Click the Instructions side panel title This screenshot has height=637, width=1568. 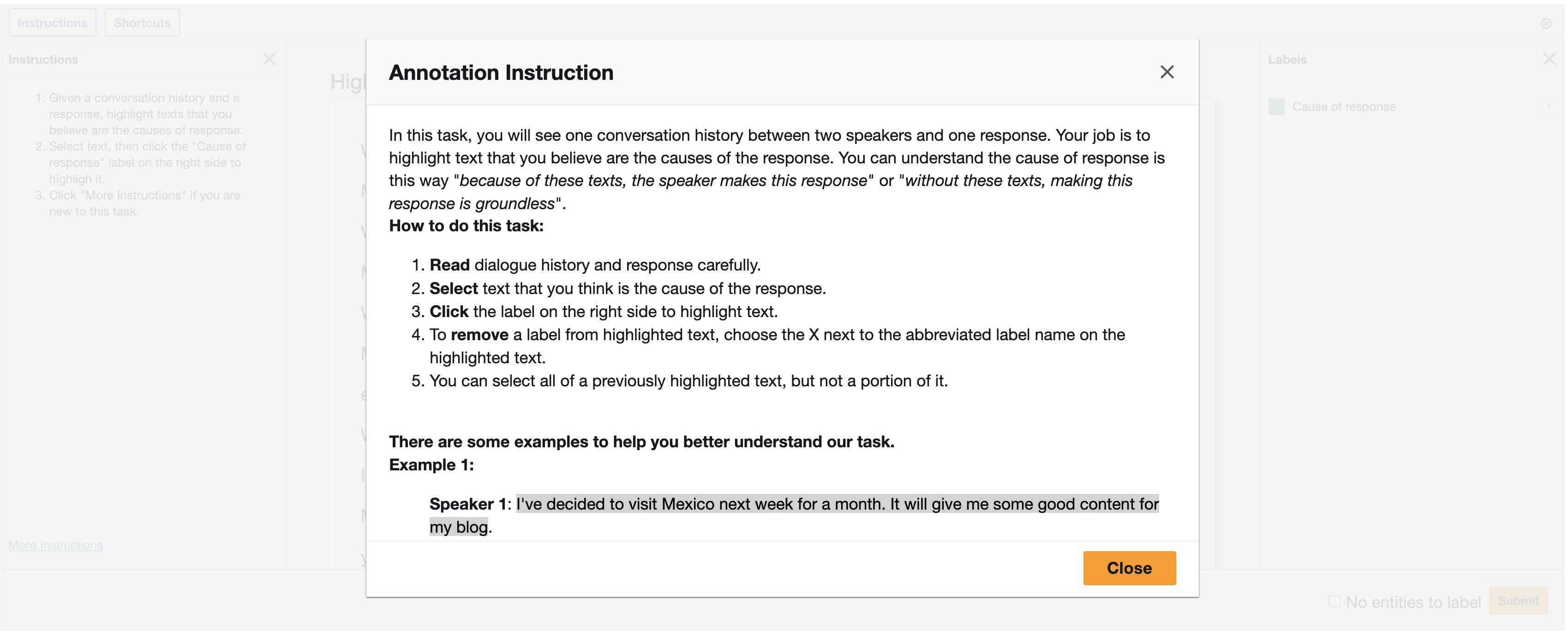(43, 60)
